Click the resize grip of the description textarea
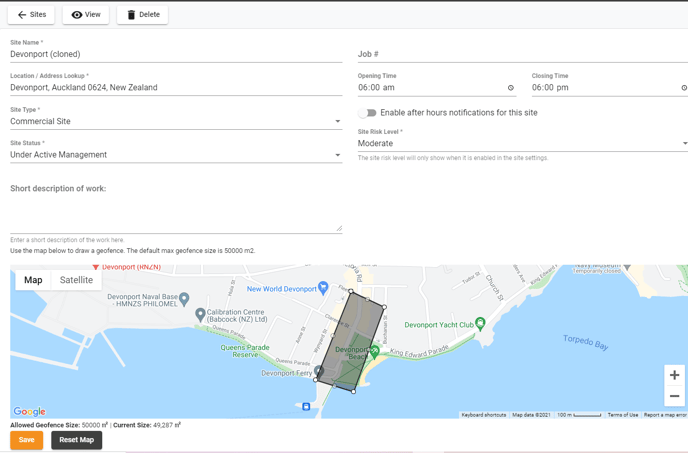The image size is (688, 453). (339, 228)
